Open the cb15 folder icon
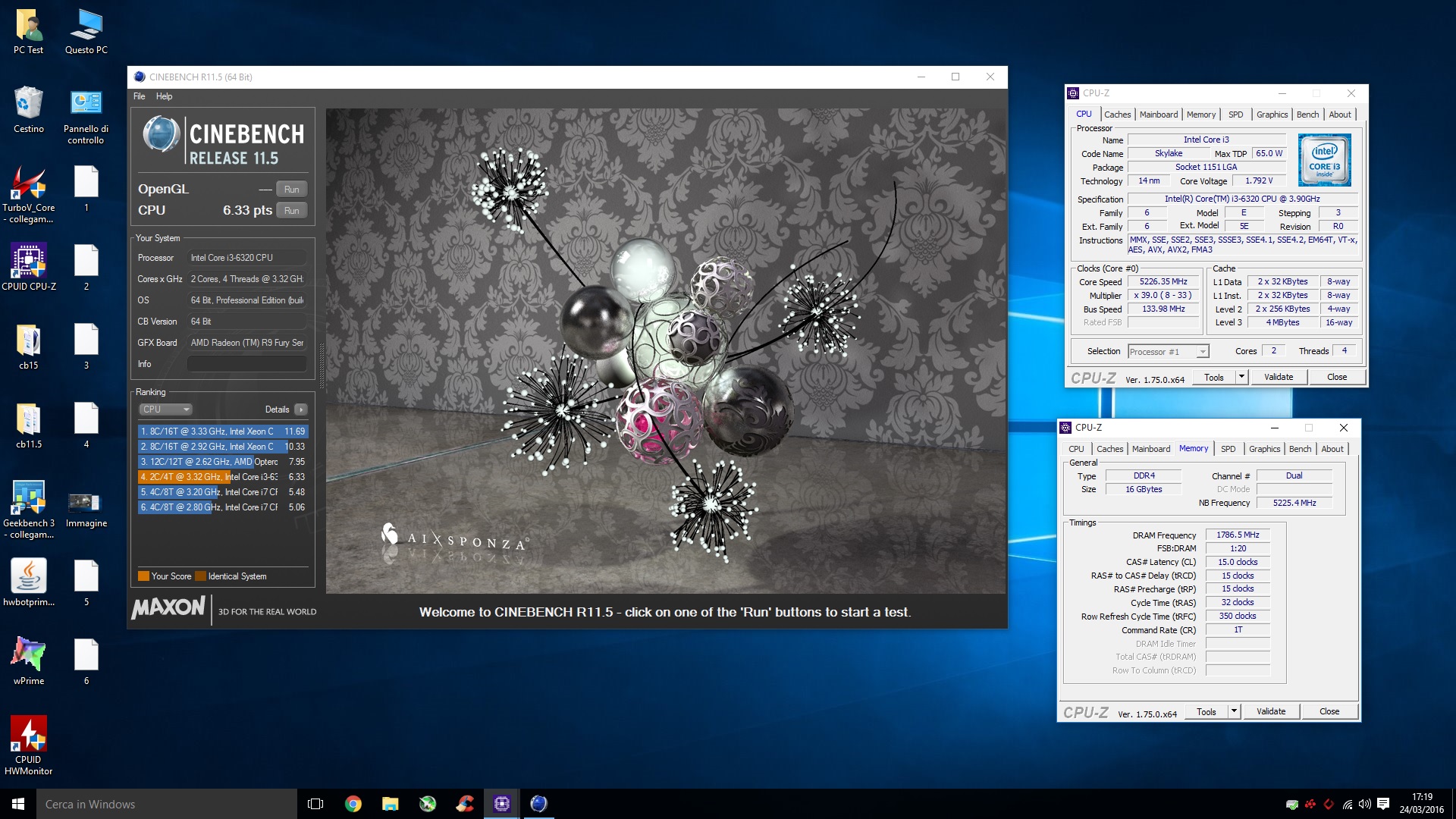1456x819 pixels. [x=29, y=347]
